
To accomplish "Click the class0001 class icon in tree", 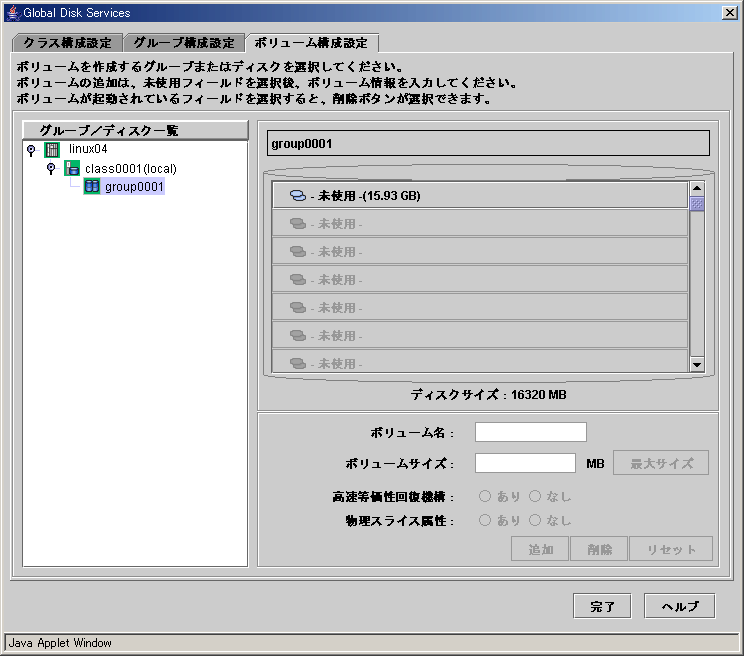I will (72, 168).
